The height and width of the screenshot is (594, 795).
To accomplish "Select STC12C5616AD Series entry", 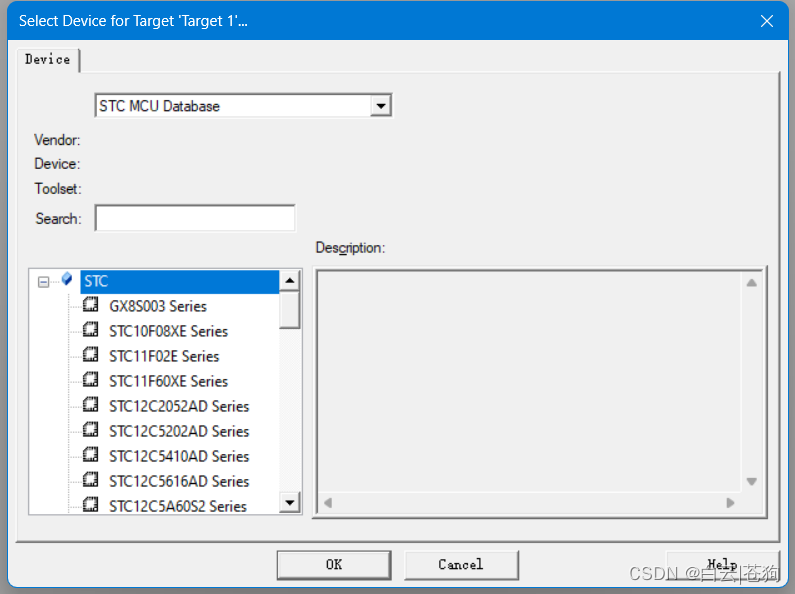I will pyautogui.click(x=179, y=481).
